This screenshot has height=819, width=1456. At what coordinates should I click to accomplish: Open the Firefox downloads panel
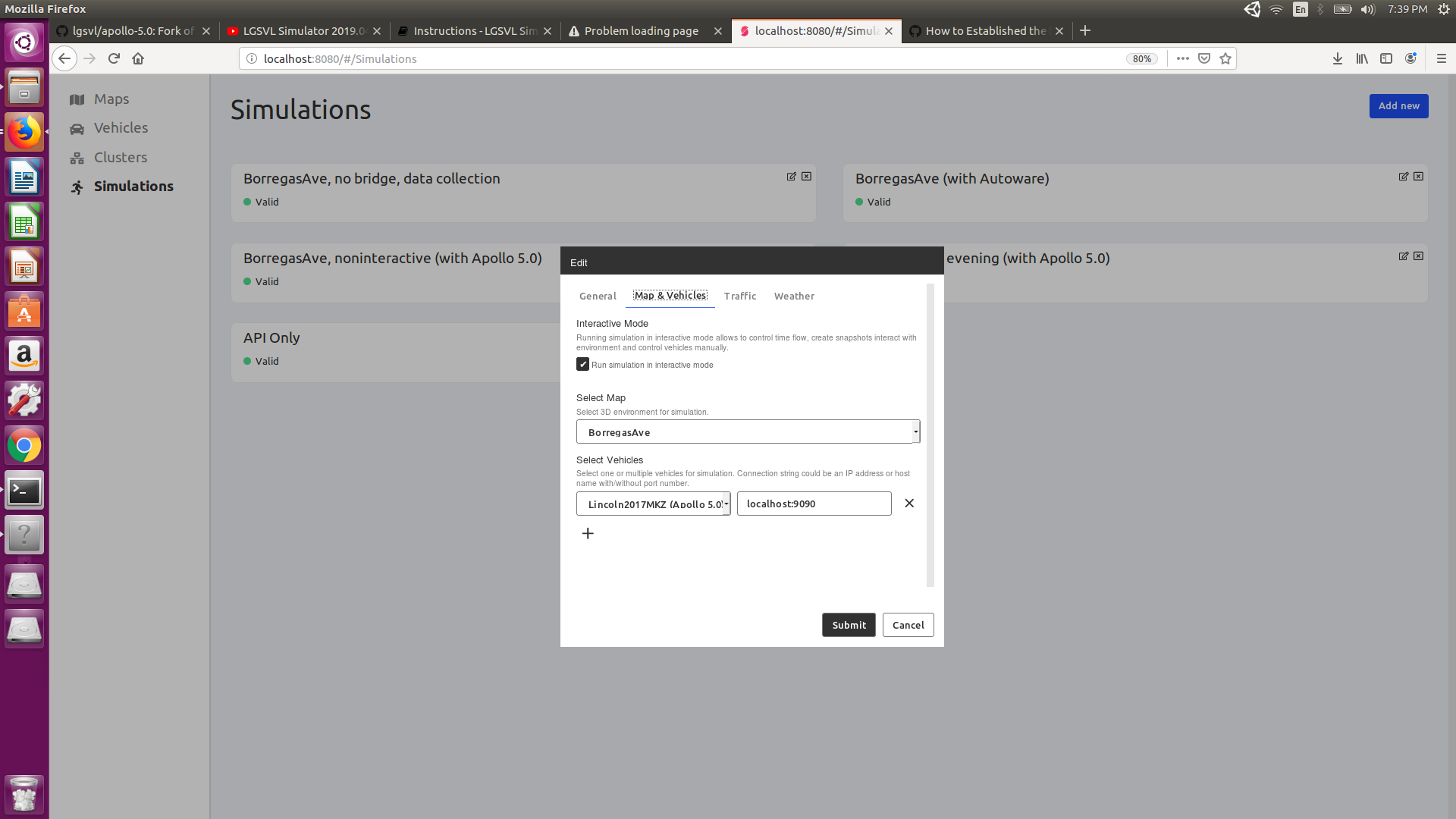(1338, 58)
